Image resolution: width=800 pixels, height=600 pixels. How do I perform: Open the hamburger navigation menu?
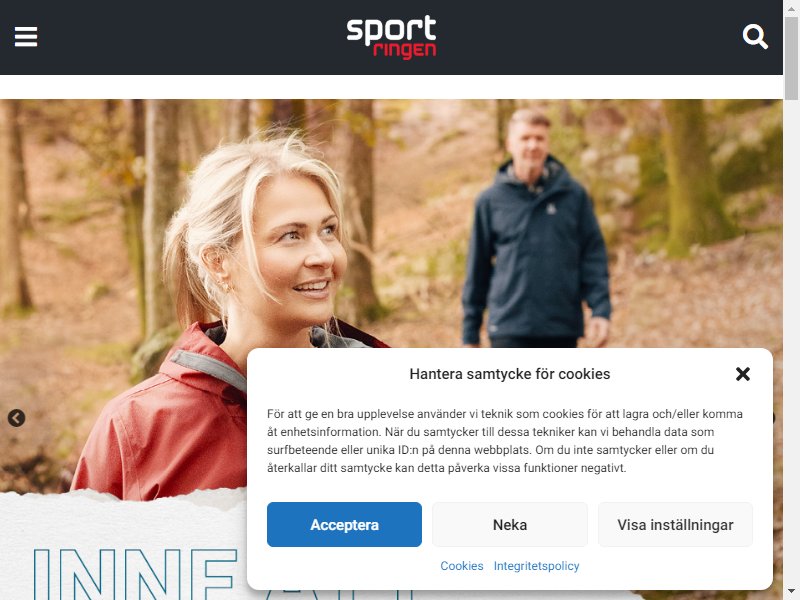point(26,37)
